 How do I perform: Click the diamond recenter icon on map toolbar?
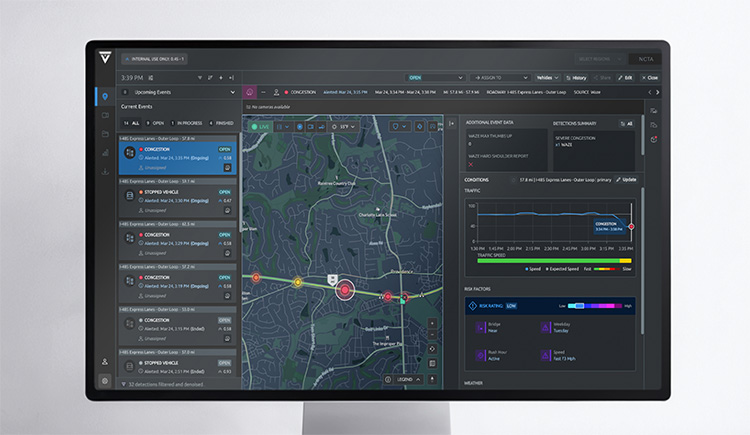[x=419, y=126]
